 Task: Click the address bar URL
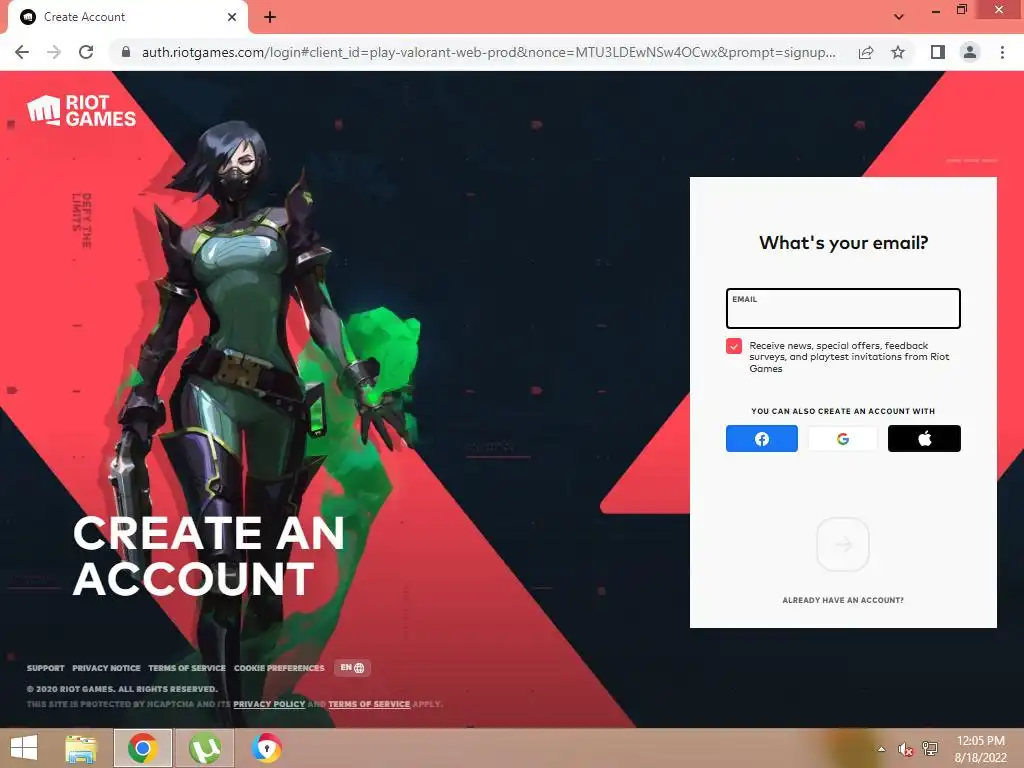488,52
